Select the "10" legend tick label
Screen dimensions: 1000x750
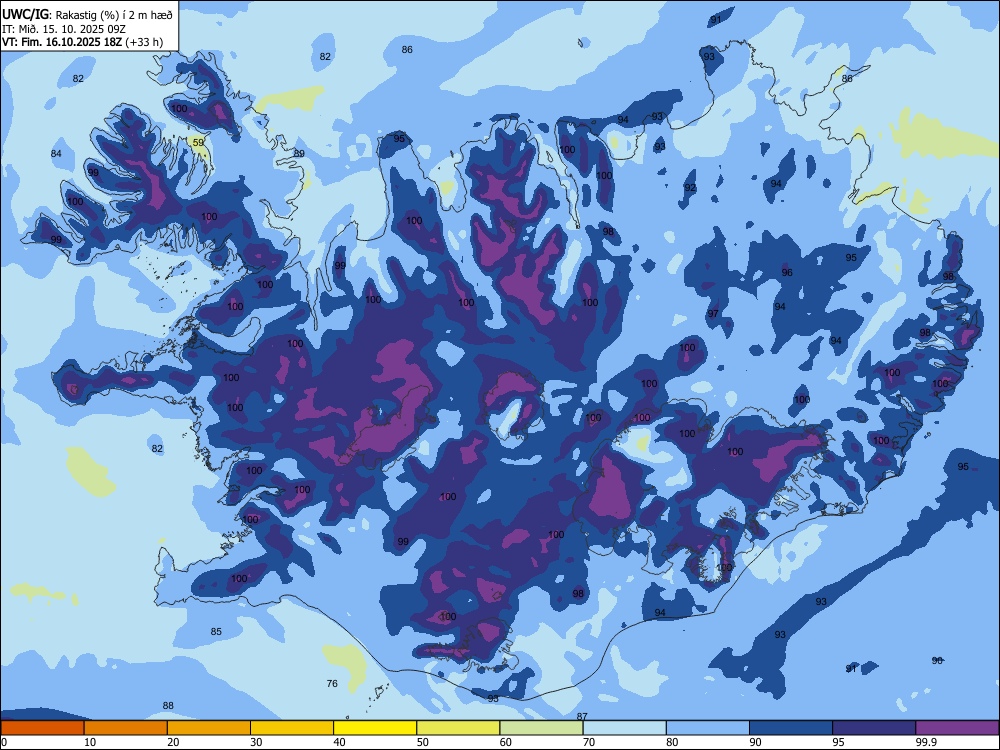[x=90, y=742]
